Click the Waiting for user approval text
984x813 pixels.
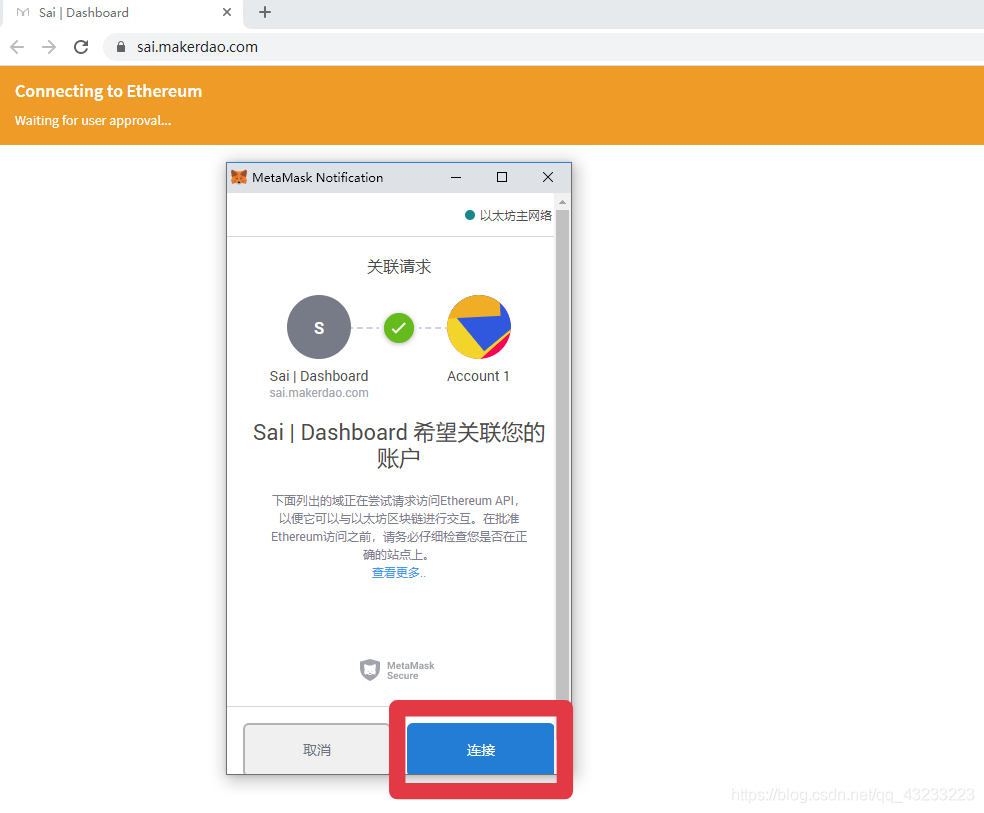click(x=93, y=120)
